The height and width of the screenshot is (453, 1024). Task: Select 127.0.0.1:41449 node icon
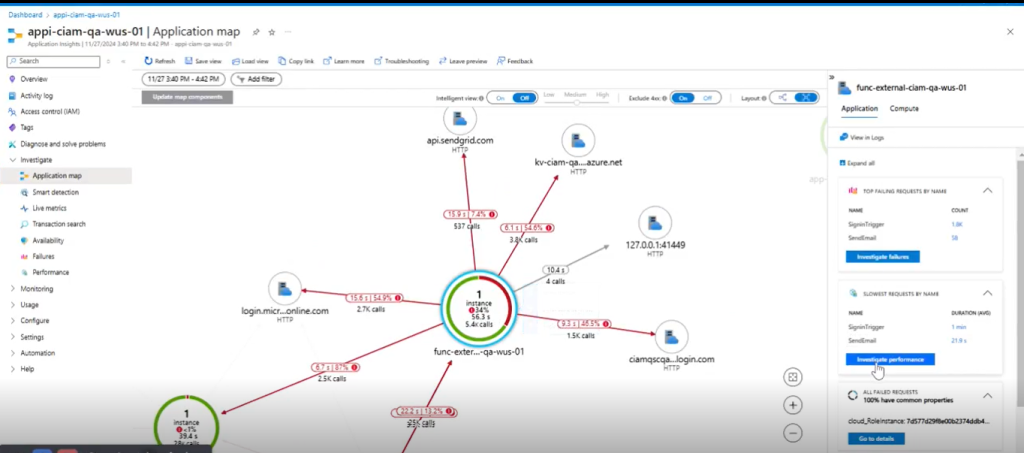pyautogui.click(x=655, y=223)
